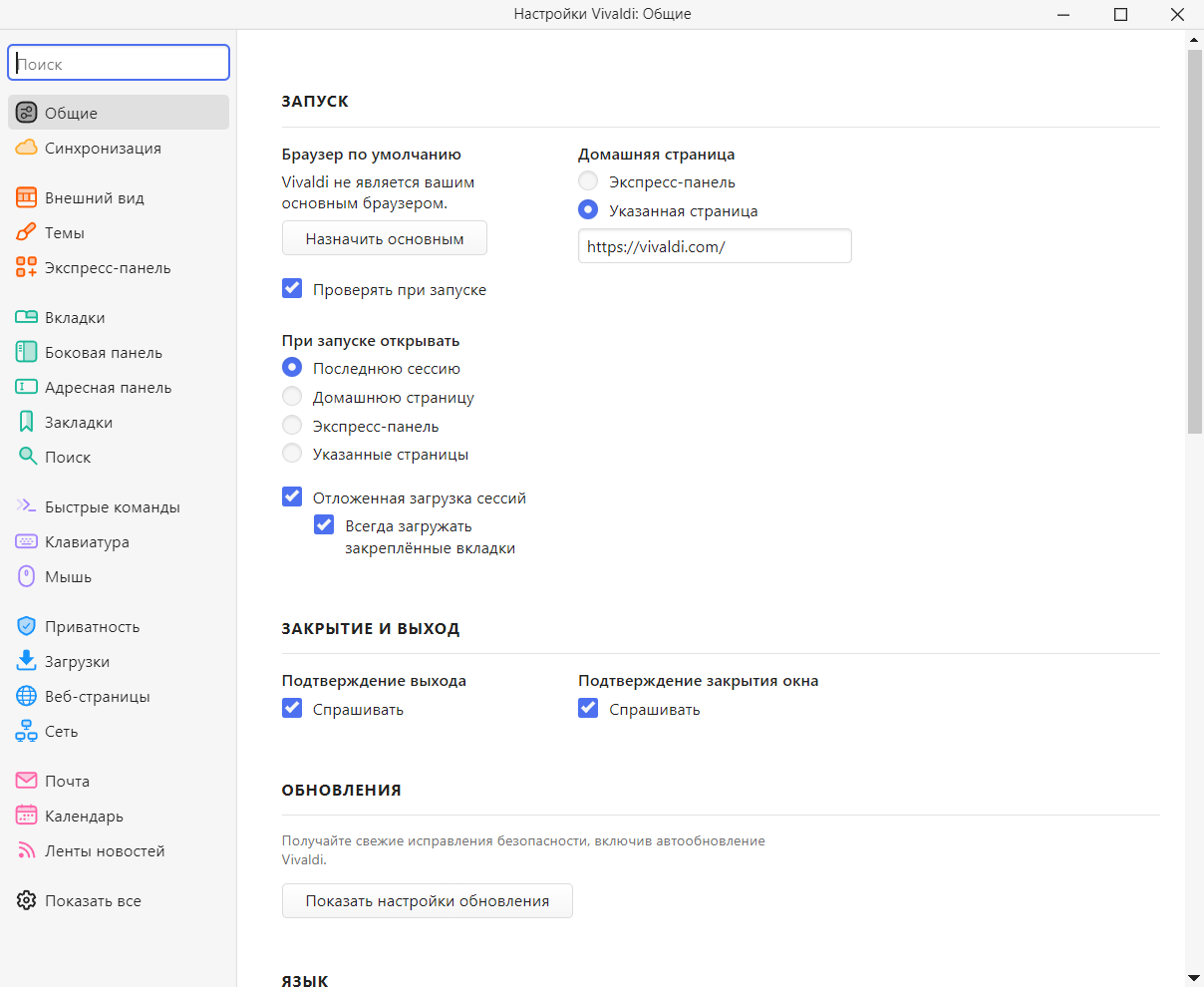Click the scrollbar up arrow
Image resolution: width=1204 pixels, height=987 pixels.
coord(1194,39)
